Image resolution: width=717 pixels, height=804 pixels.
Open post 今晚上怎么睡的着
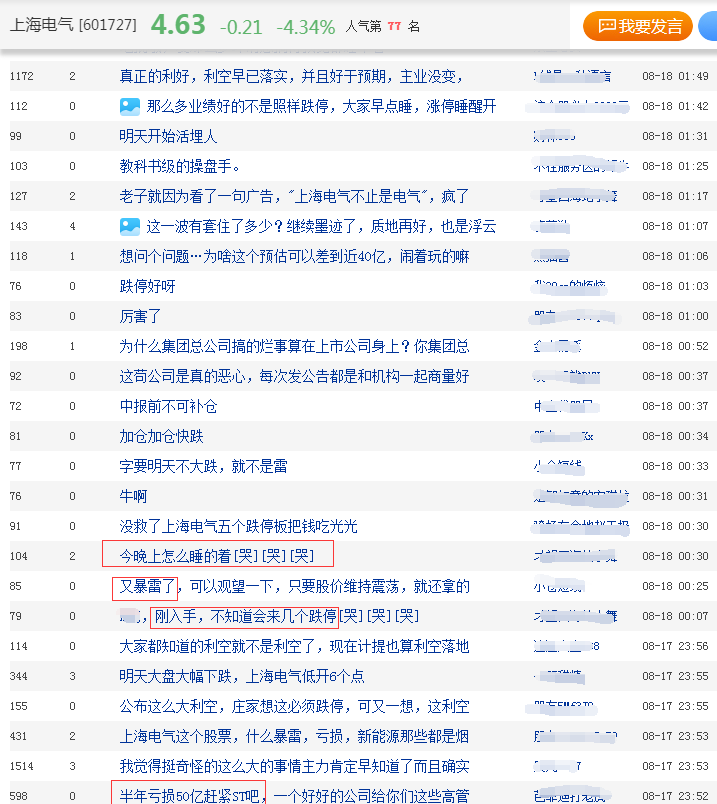pyautogui.click(x=217, y=556)
